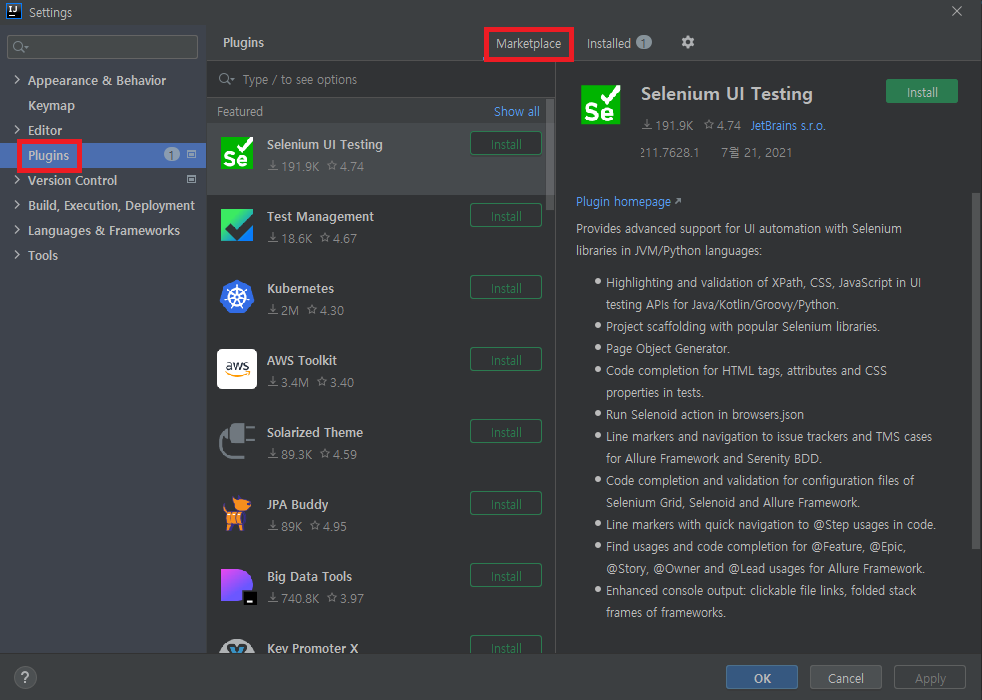Click the search magnifier in plugin search field

point(226,80)
